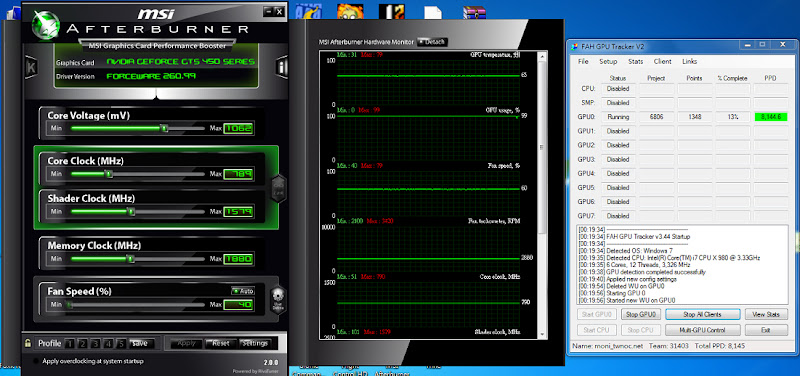
Task: Click the Fan Speed slider track
Action: click(137, 305)
